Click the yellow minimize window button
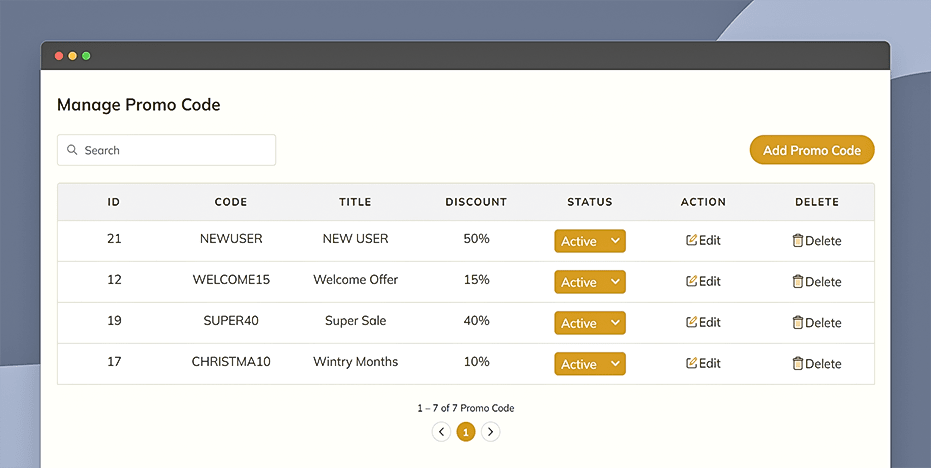The image size is (931, 468). (x=72, y=56)
